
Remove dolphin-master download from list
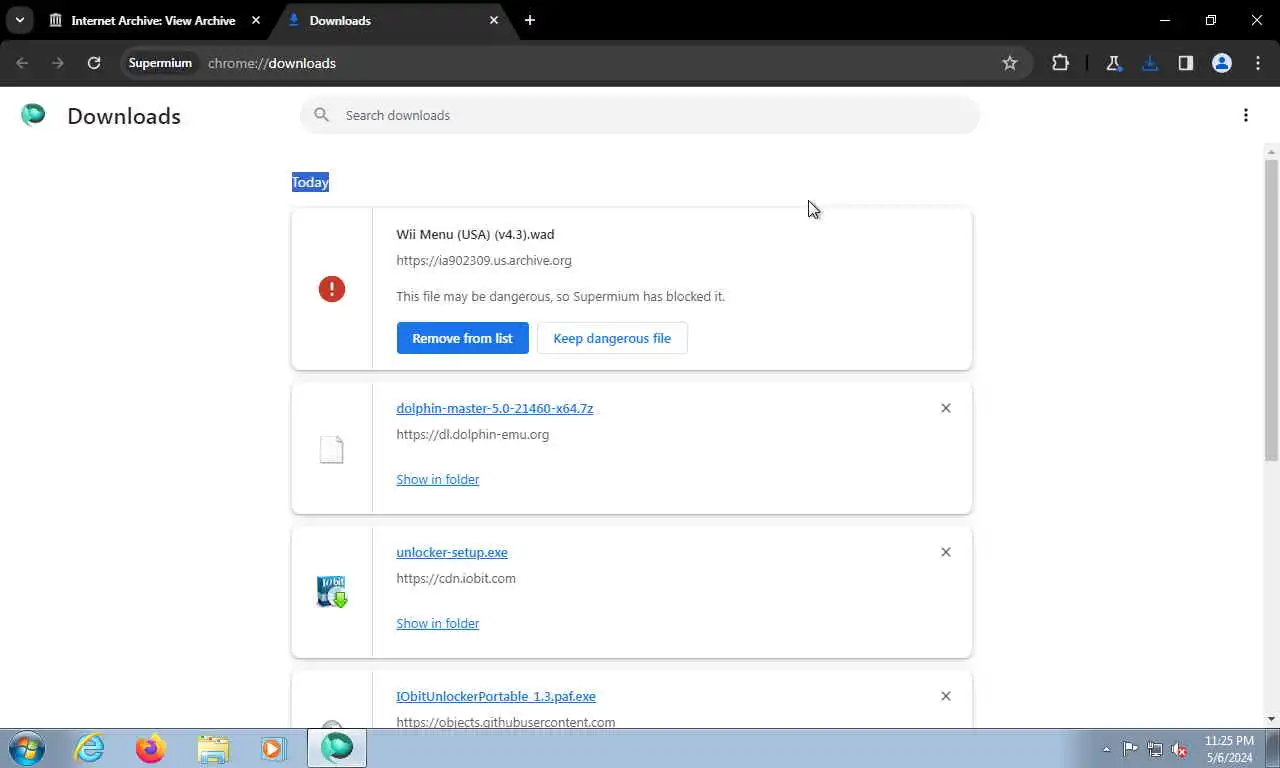pyautogui.click(x=945, y=408)
